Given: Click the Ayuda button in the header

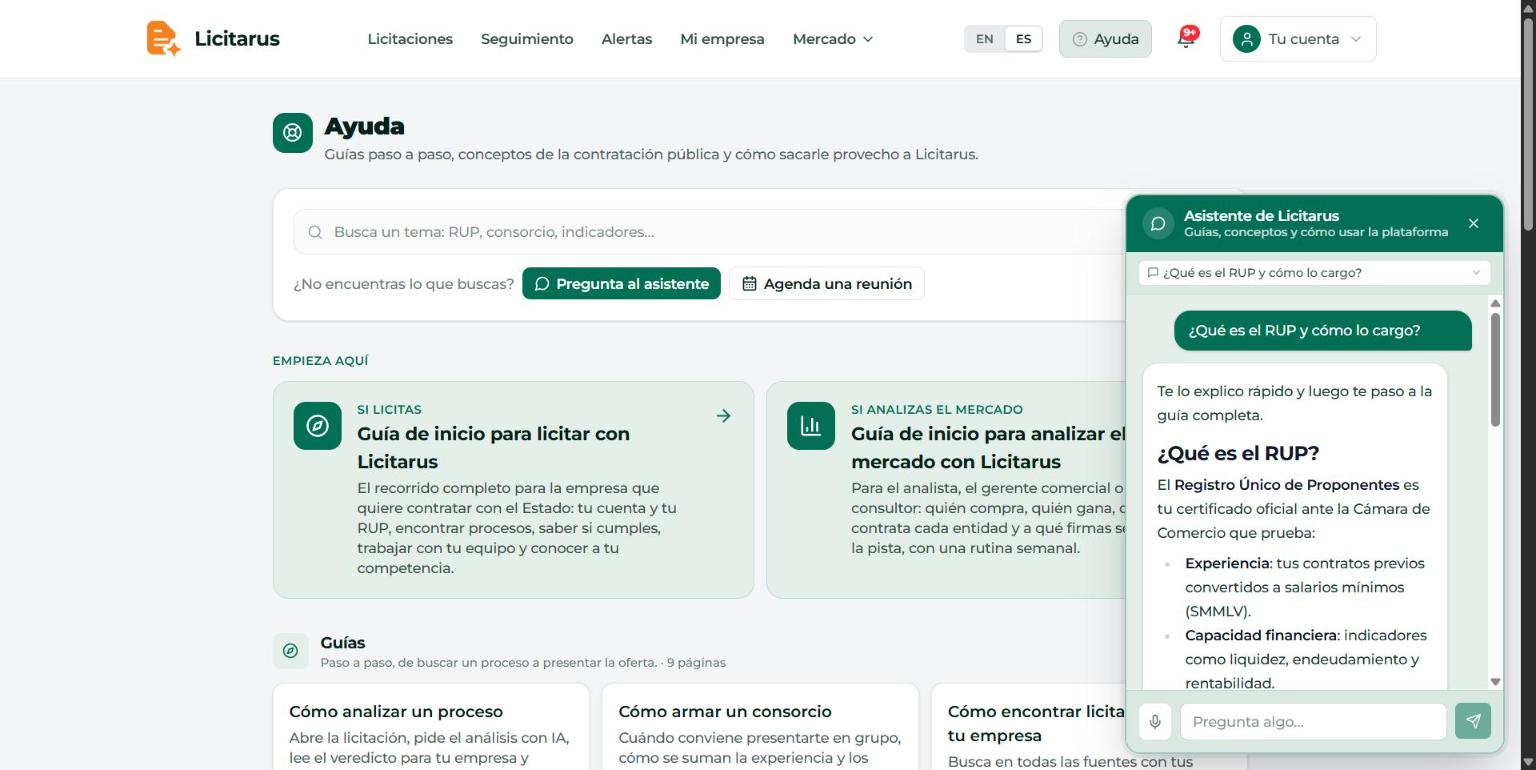Looking at the screenshot, I should click(1105, 39).
